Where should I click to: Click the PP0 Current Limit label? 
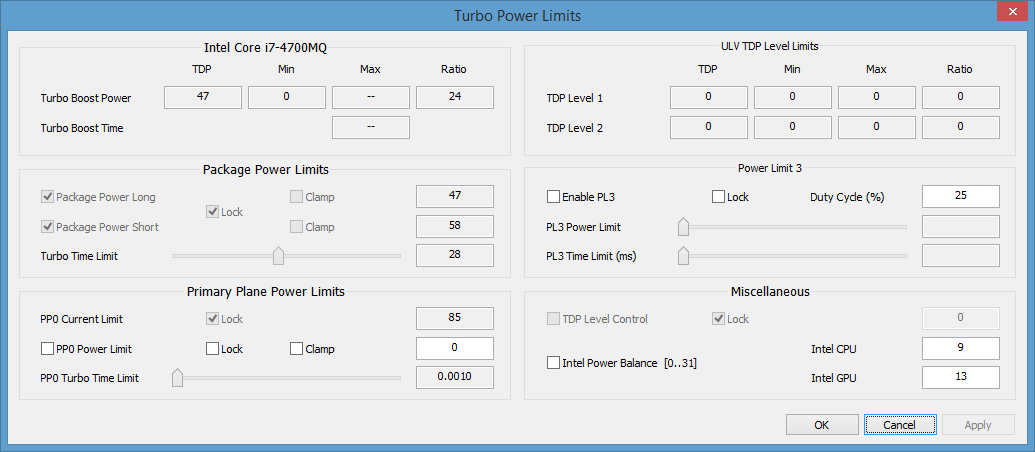click(x=82, y=319)
